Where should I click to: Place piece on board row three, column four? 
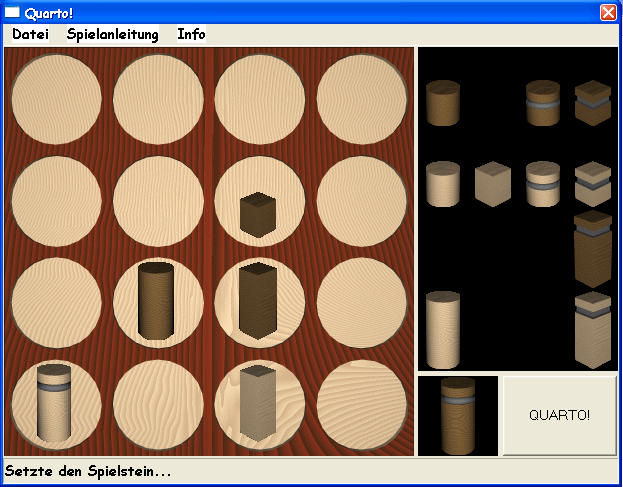pyautogui.click(x=362, y=303)
